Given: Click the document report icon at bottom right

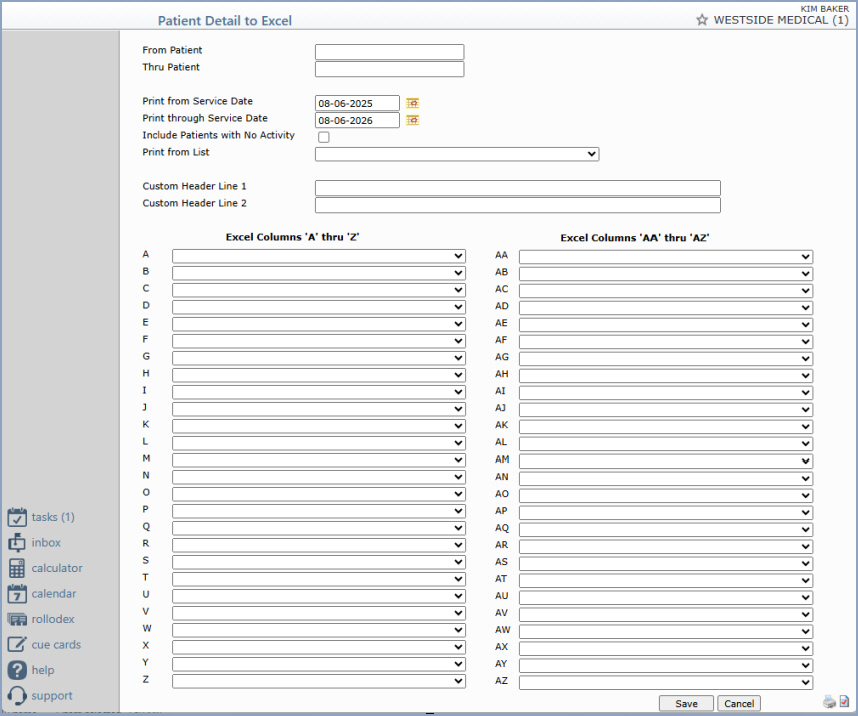Looking at the screenshot, I should click(844, 701).
